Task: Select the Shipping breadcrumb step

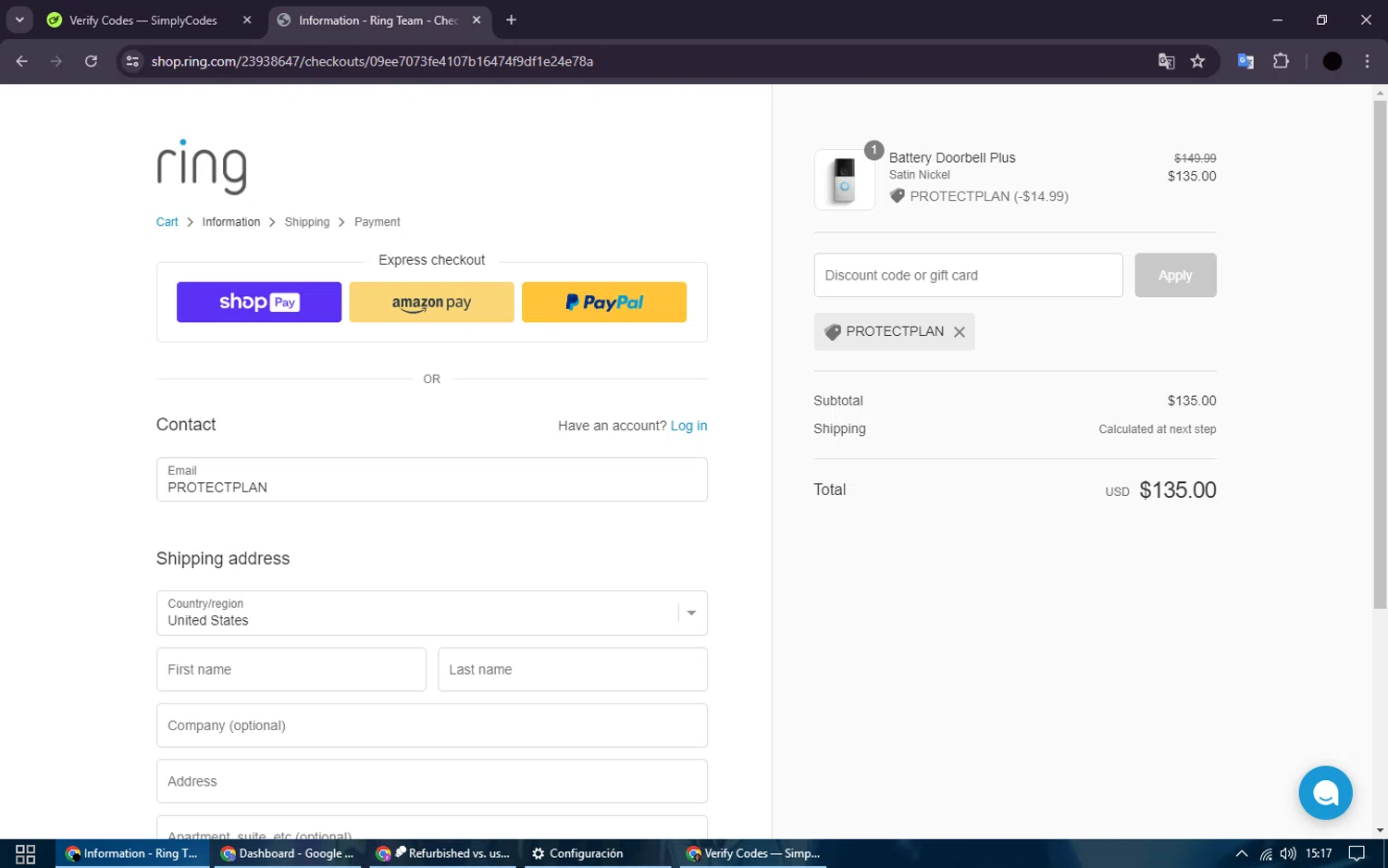Action: [x=307, y=222]
